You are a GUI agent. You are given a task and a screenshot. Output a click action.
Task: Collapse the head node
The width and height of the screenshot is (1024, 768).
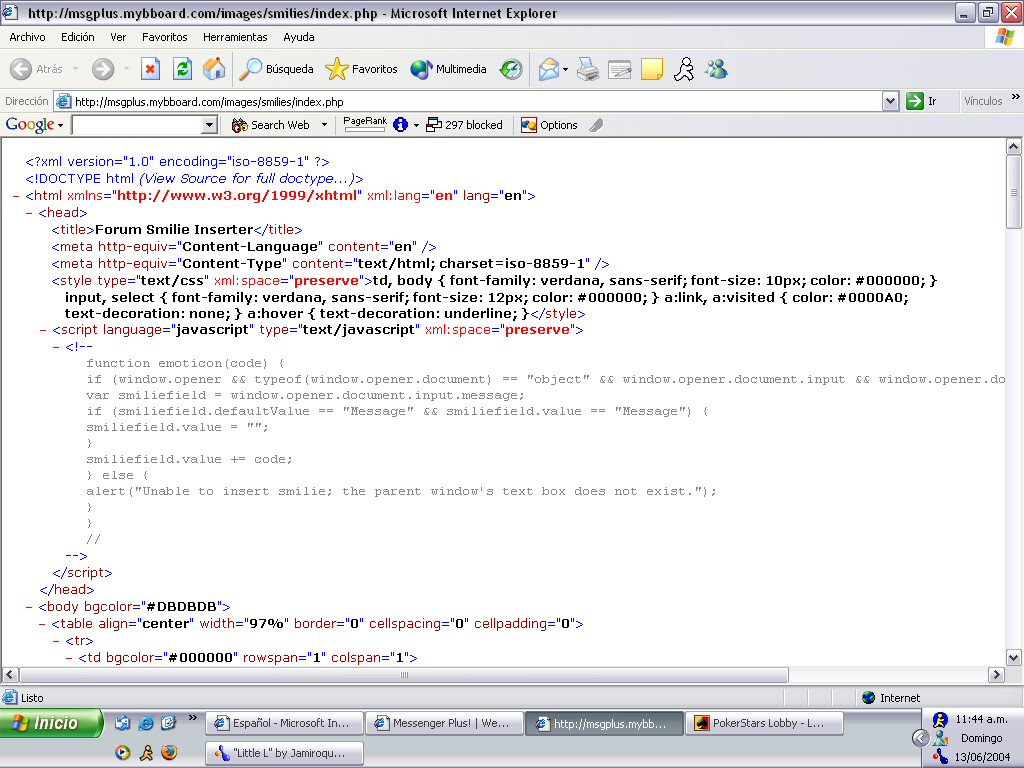click(29, 213)
